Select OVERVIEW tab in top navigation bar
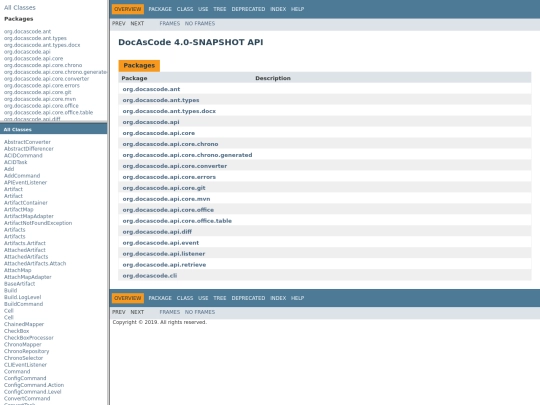The image size is (540, 405). [128, 9]
